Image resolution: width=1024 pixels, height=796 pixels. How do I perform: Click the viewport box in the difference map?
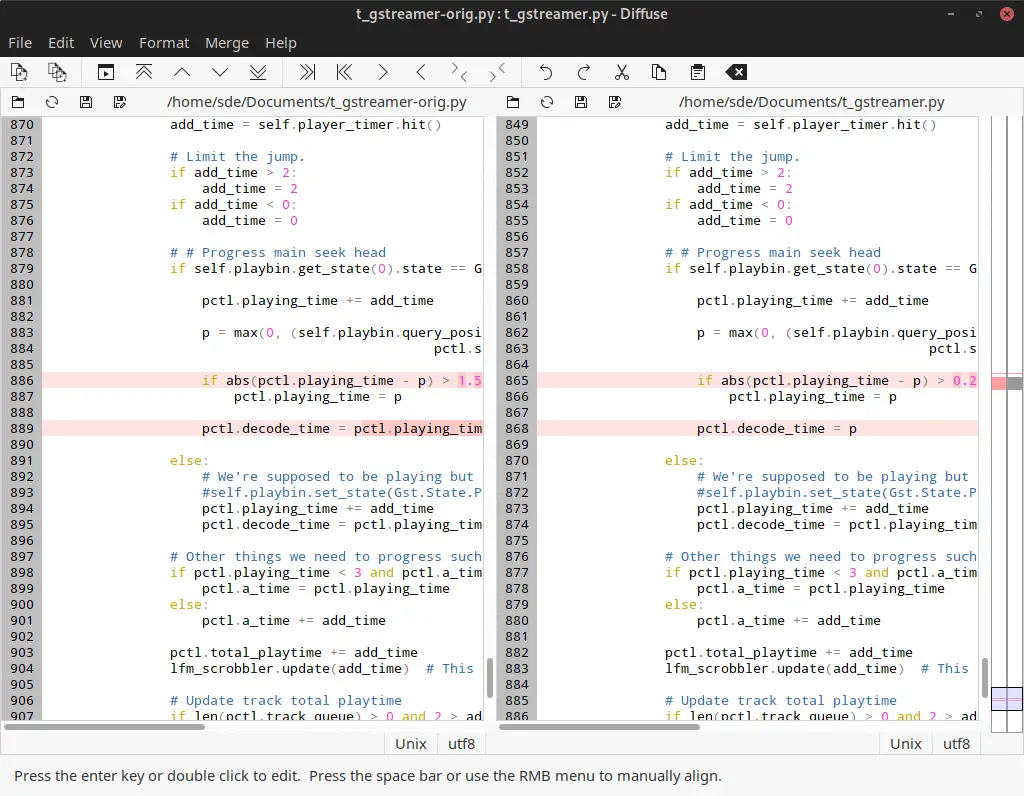1006,699
